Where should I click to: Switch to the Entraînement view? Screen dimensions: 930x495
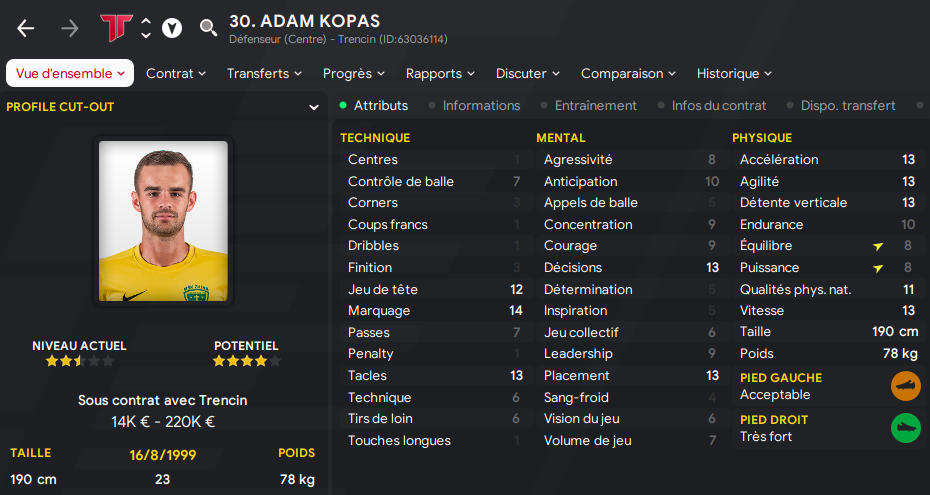point(595,105)
